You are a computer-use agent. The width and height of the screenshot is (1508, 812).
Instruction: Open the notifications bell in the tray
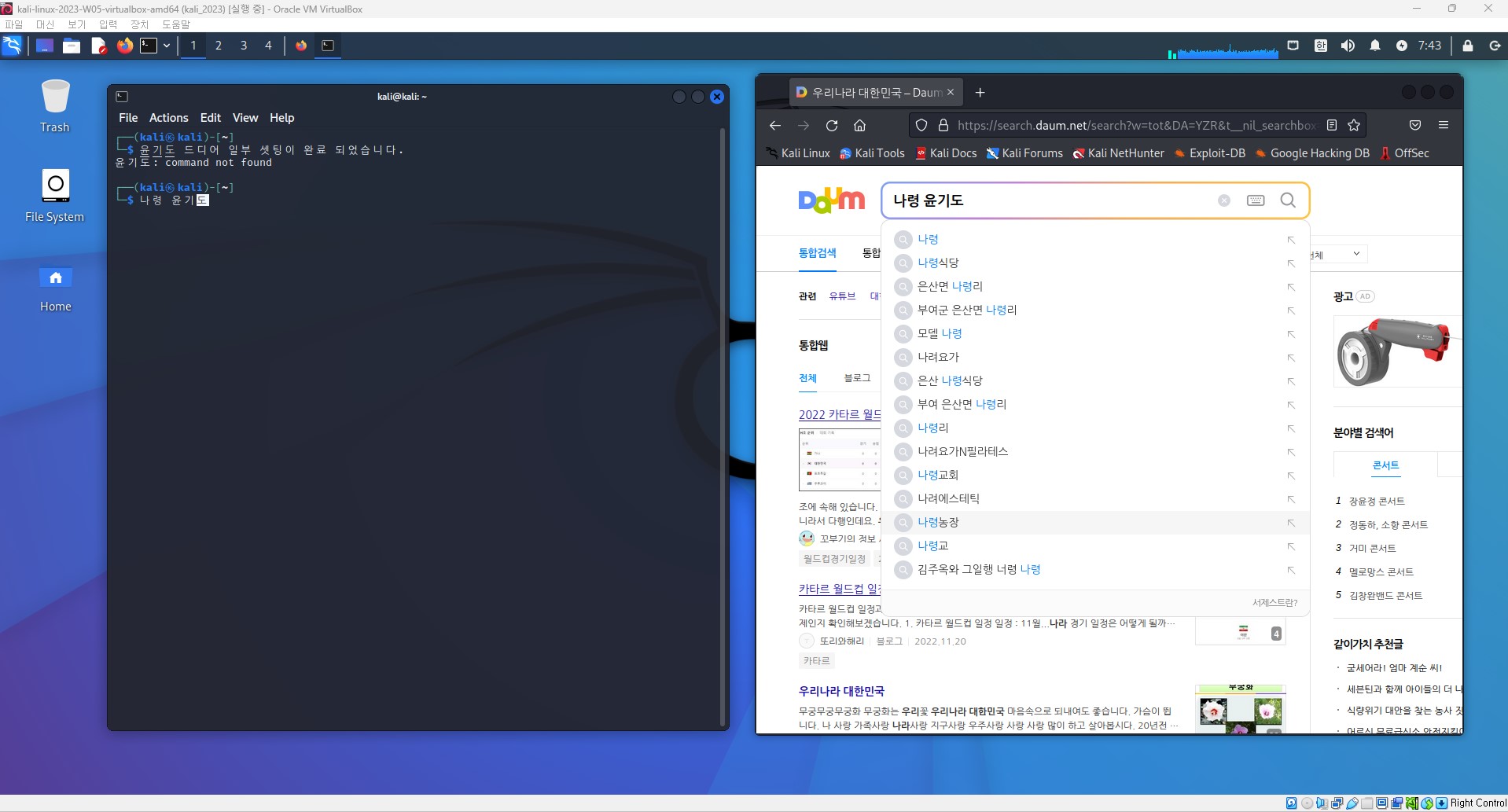[x=1375, y=46]
